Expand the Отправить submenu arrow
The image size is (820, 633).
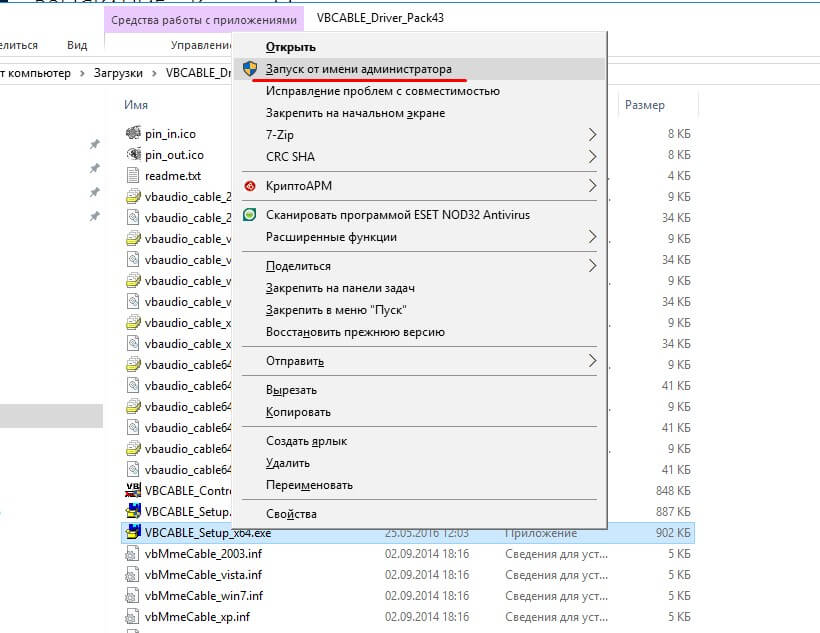(592, 360)
